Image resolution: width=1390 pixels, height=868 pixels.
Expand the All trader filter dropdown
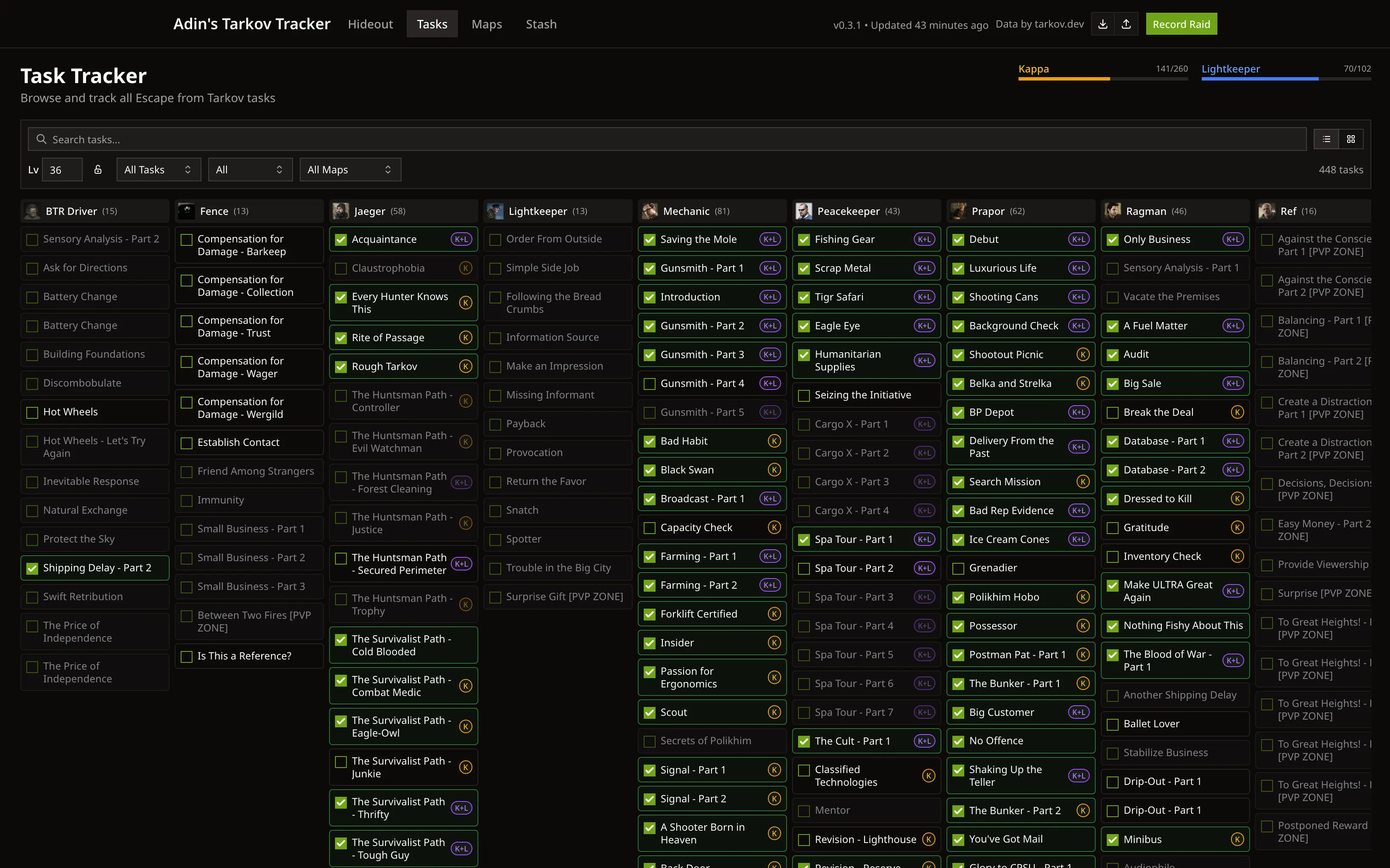251,170
